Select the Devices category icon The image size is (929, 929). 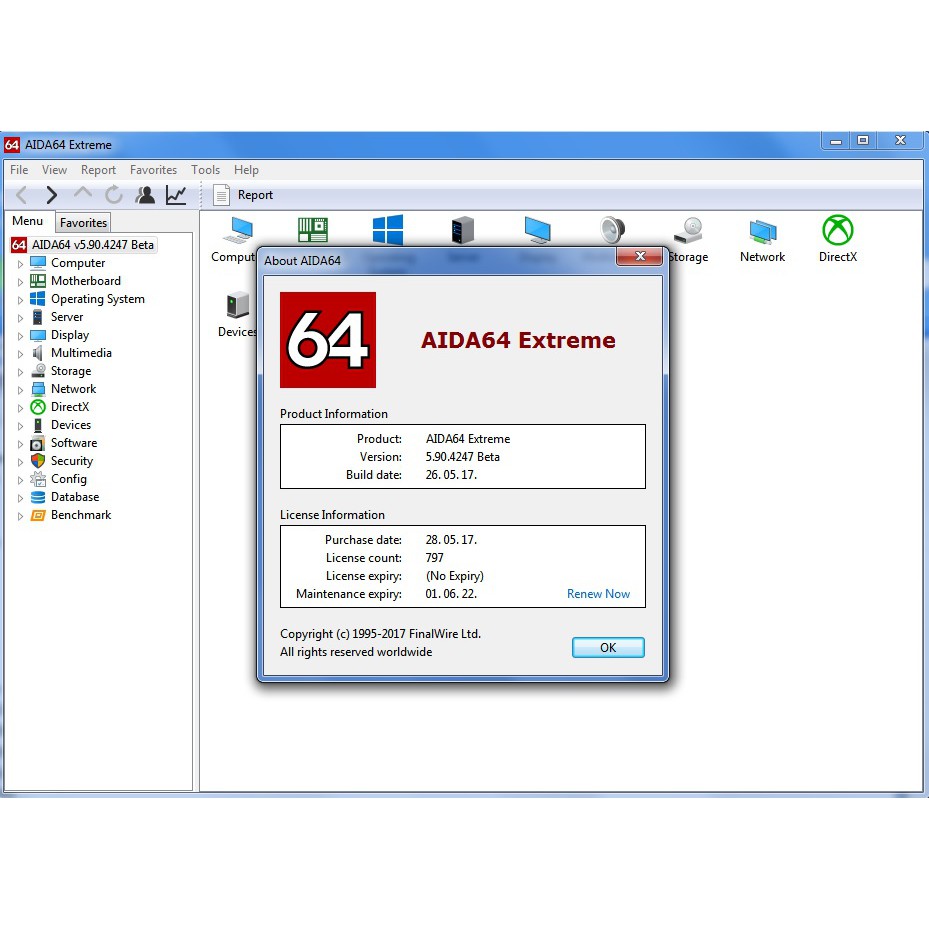pyautogui.click(x=236, y=305)
